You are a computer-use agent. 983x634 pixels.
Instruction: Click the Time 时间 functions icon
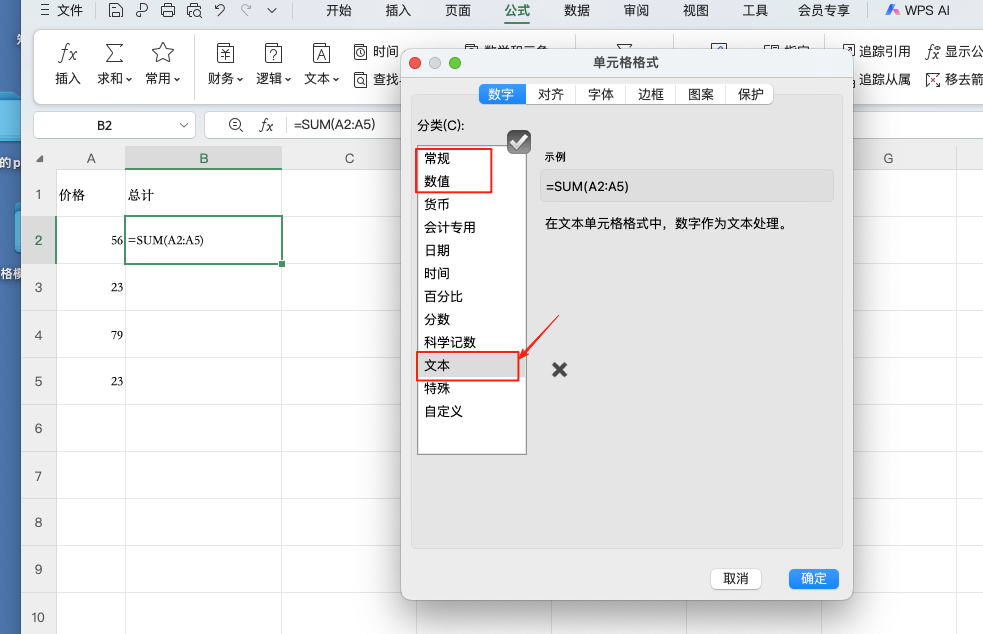pos(378,50)
